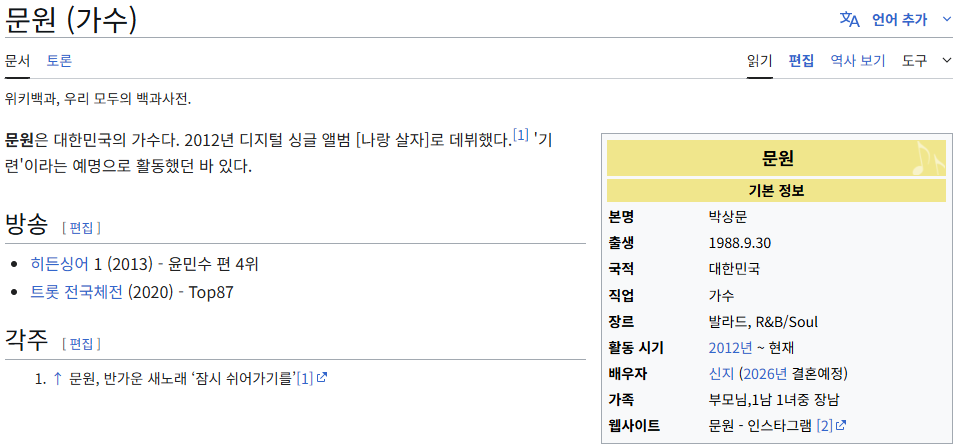Switch to the 토론 tab
This screenshot has height=448, width=961.
click(59, 61)
